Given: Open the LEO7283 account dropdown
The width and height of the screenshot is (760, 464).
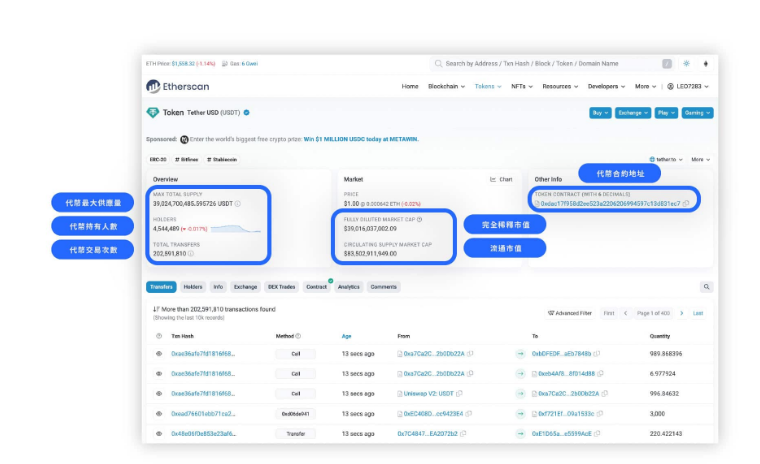Looking at the screenshot, I should click(x=688, y=86).
